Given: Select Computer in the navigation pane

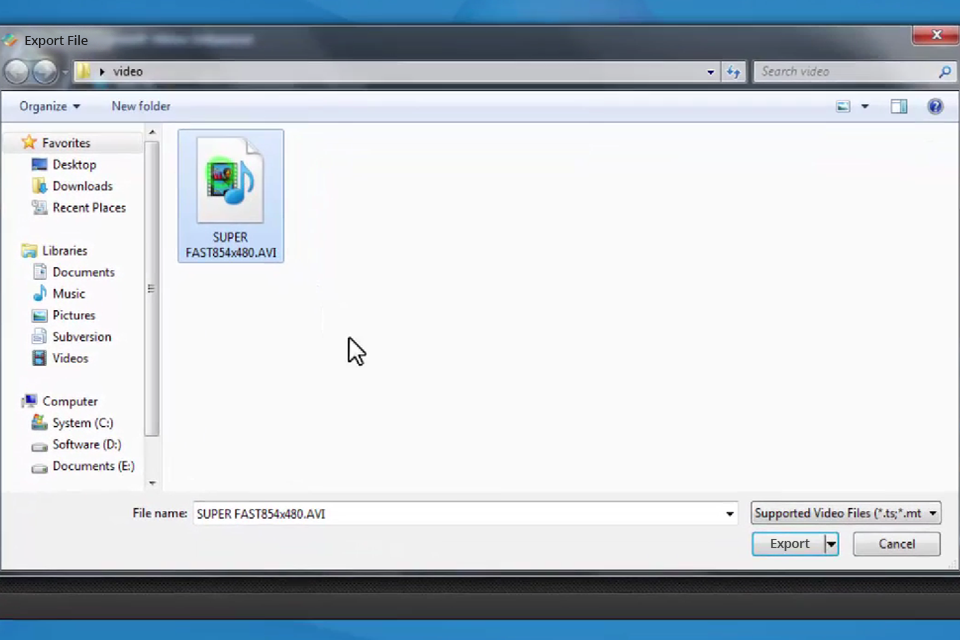Looking at the screenshot, I should tap(70, 401).
